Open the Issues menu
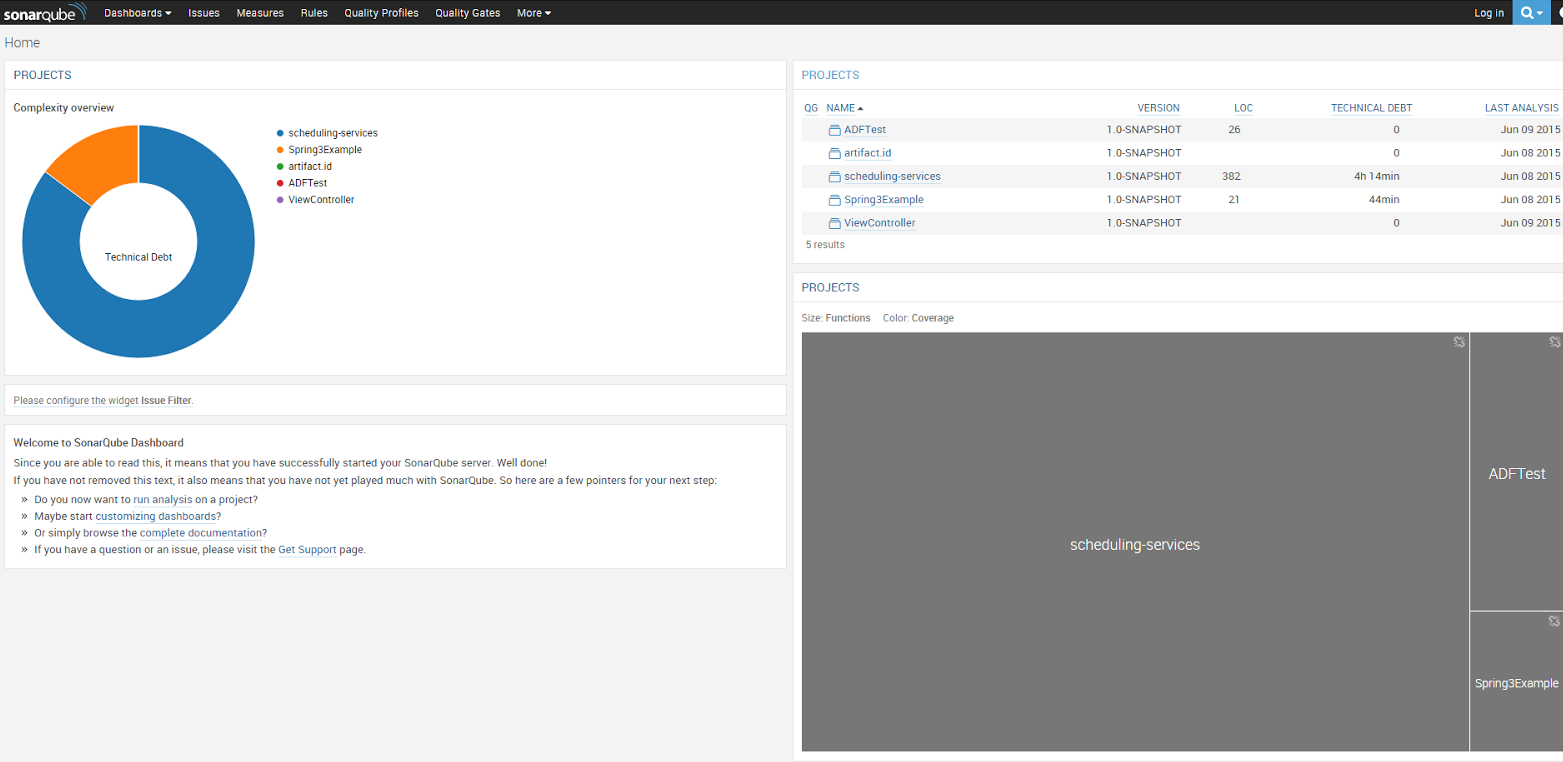1563x762 pixels. pyautogui.click(x=203, y=12)
